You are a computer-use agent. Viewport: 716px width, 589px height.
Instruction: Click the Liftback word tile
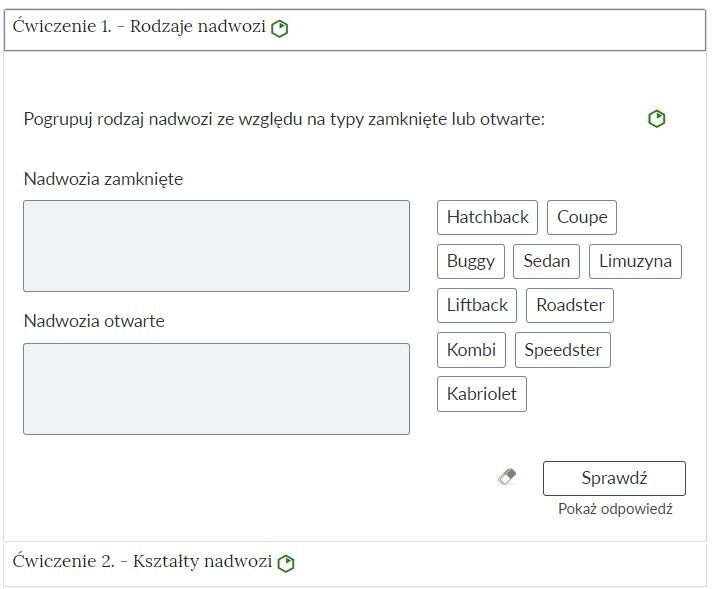pos(477,305)
